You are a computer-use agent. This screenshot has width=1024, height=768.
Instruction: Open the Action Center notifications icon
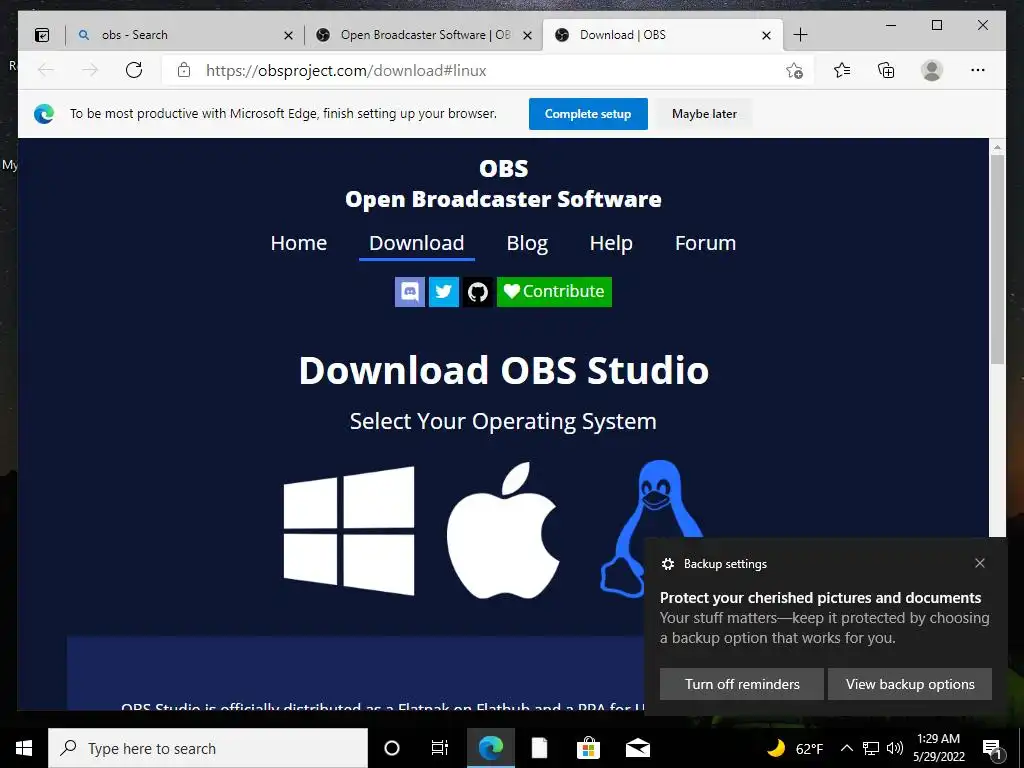(992, 748)
